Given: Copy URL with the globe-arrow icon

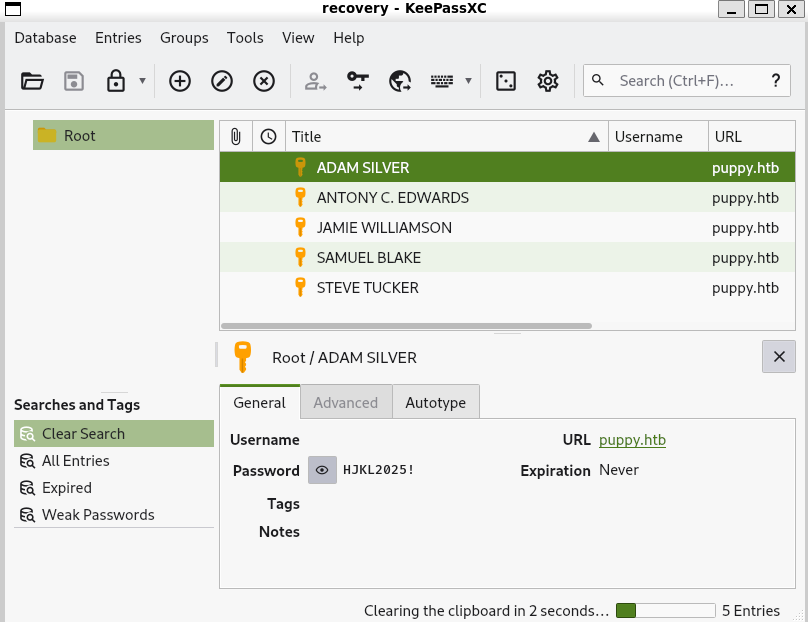Looking at the screenshot, I should coord(400,81).
